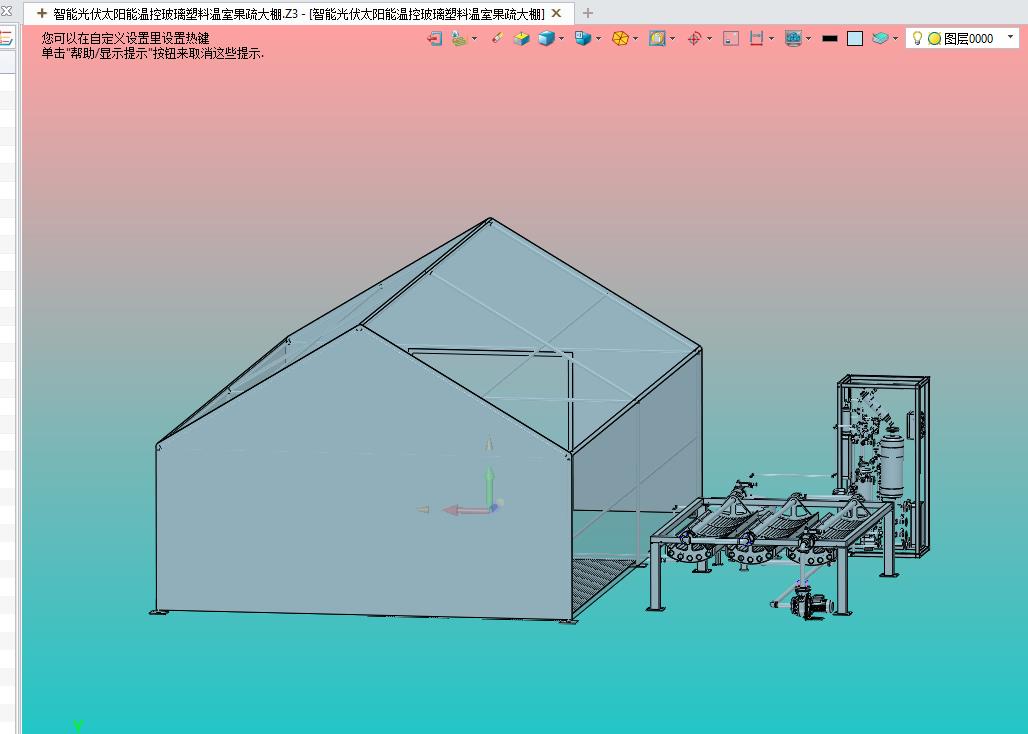The height and width of the screenshot is (734, 1028).
Task: Expand the shaded cube display mode dropdown
Action: click(x=561, y=39)
